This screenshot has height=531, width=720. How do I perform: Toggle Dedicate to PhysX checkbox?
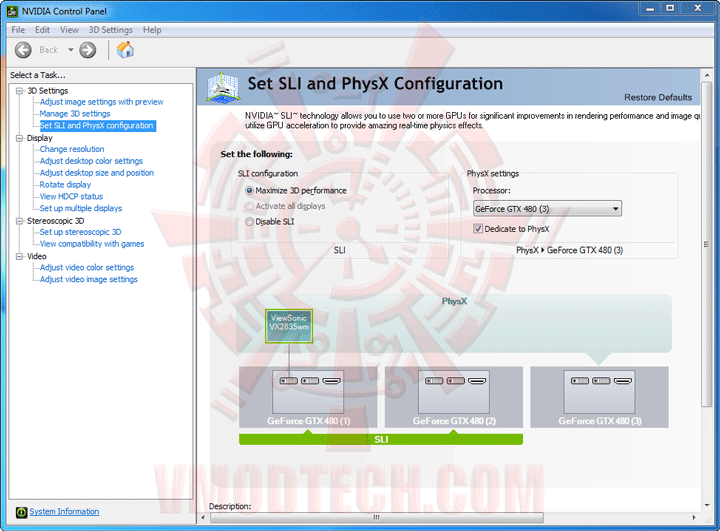coord(478,228)
